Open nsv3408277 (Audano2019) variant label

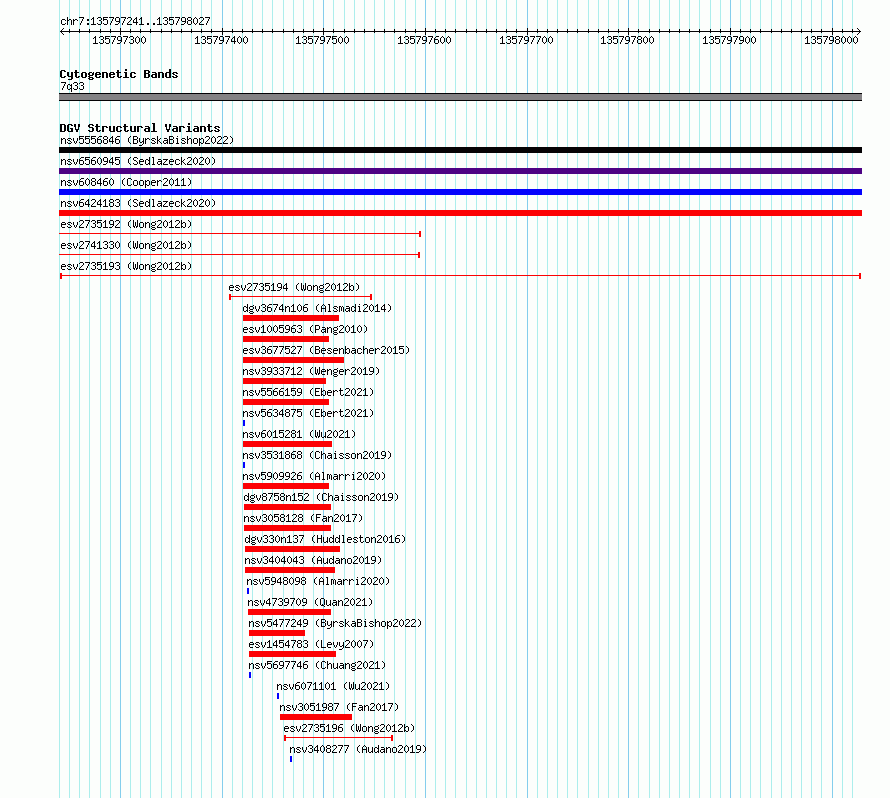pyautogui.click(x=358, y=749)
